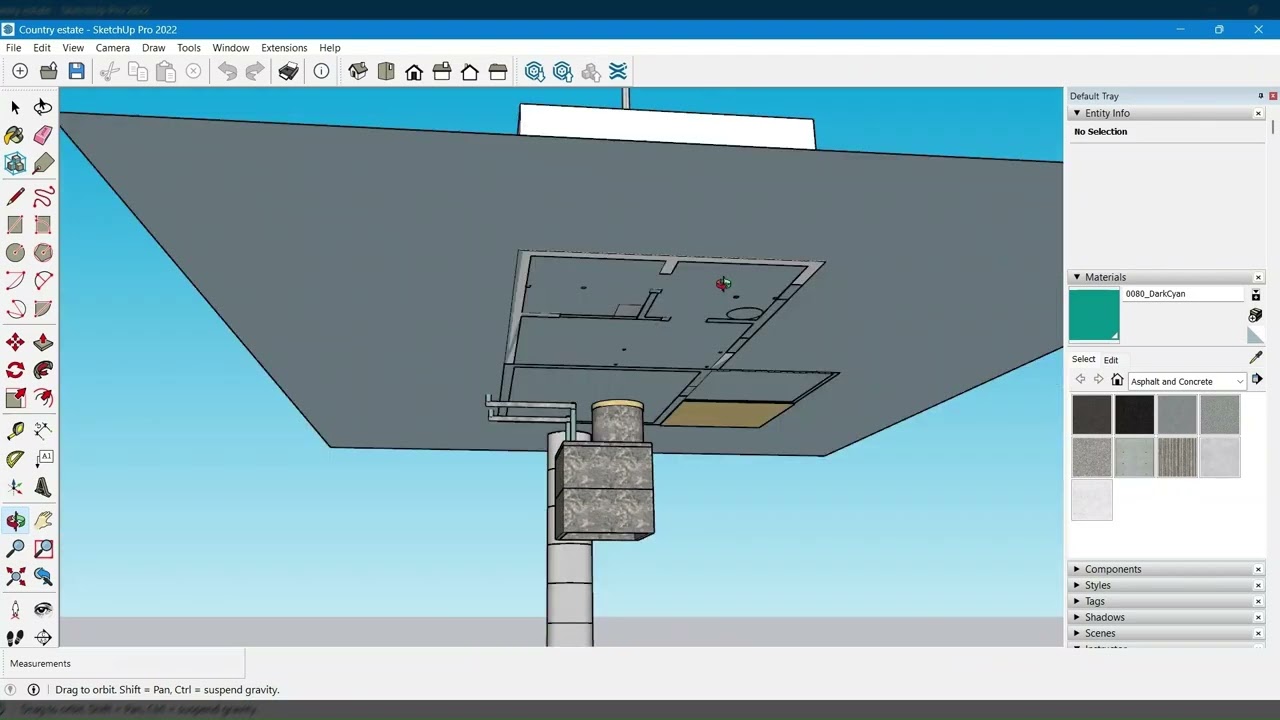The height and width of the screenshot is (720, 1280).
Task: Select the Zoom magnifier tool
Action: tap(15, 549)
